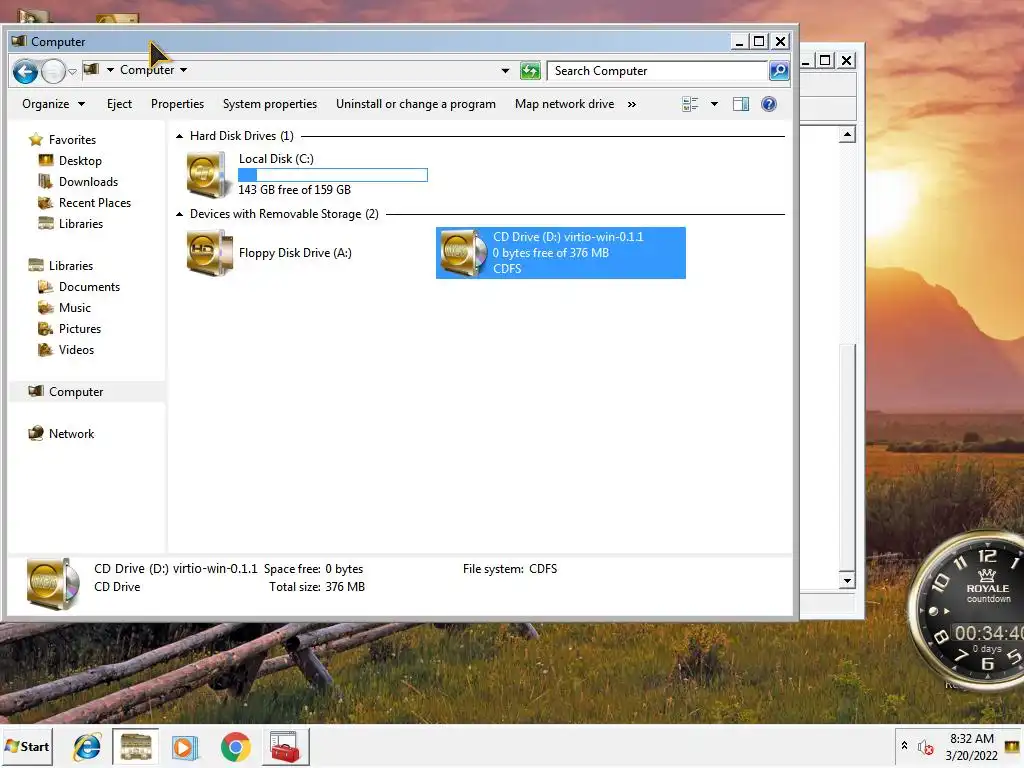
Task: Click the CD Drive icon in details pane
Action: click(54, 583)
